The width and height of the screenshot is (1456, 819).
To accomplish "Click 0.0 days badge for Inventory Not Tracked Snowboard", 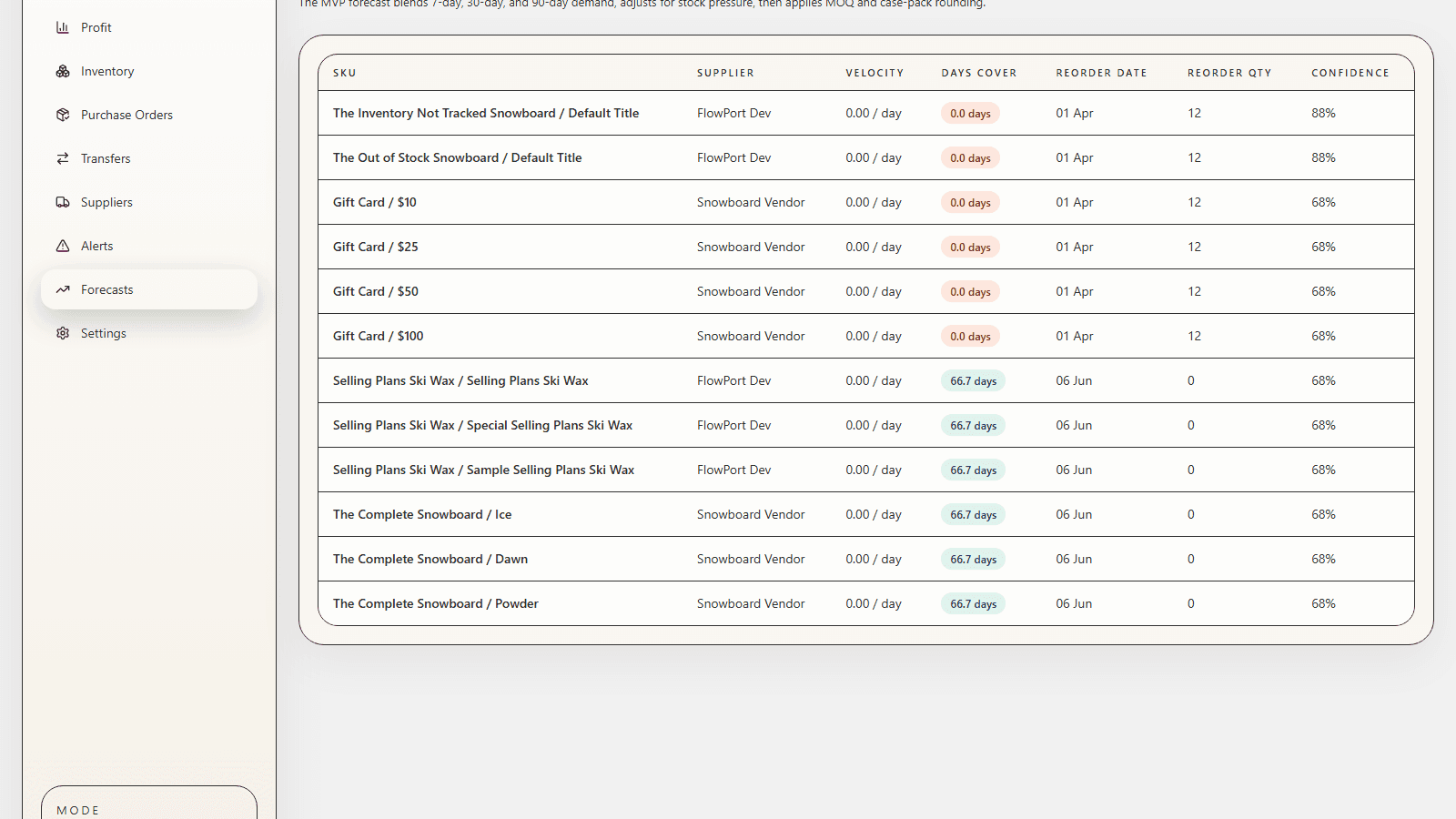I will (x=970, y=114).
